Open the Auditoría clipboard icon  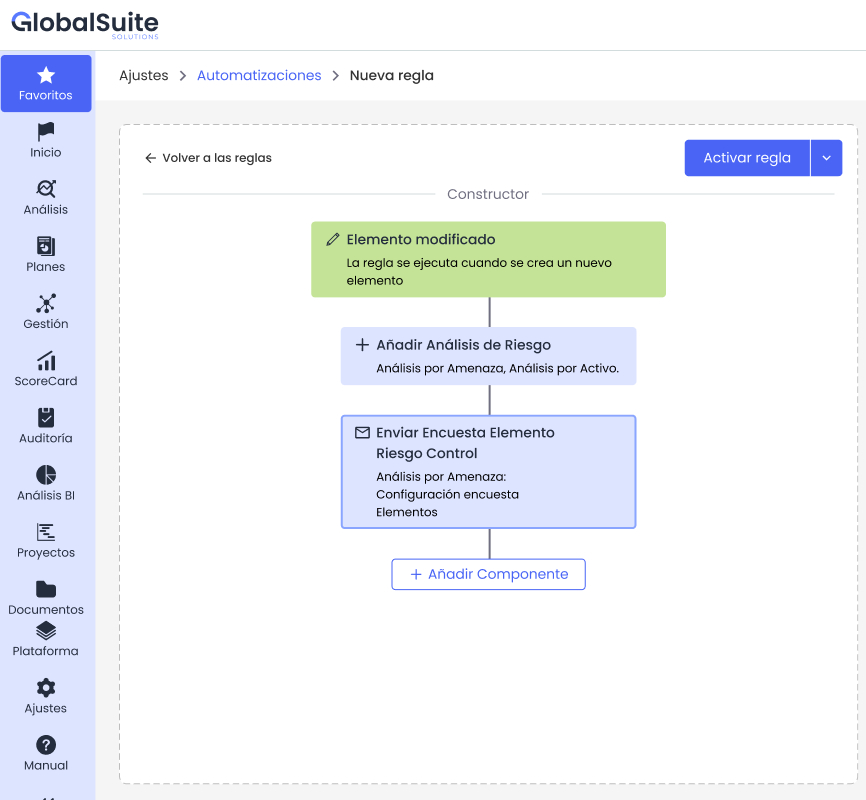click(46, 418)
